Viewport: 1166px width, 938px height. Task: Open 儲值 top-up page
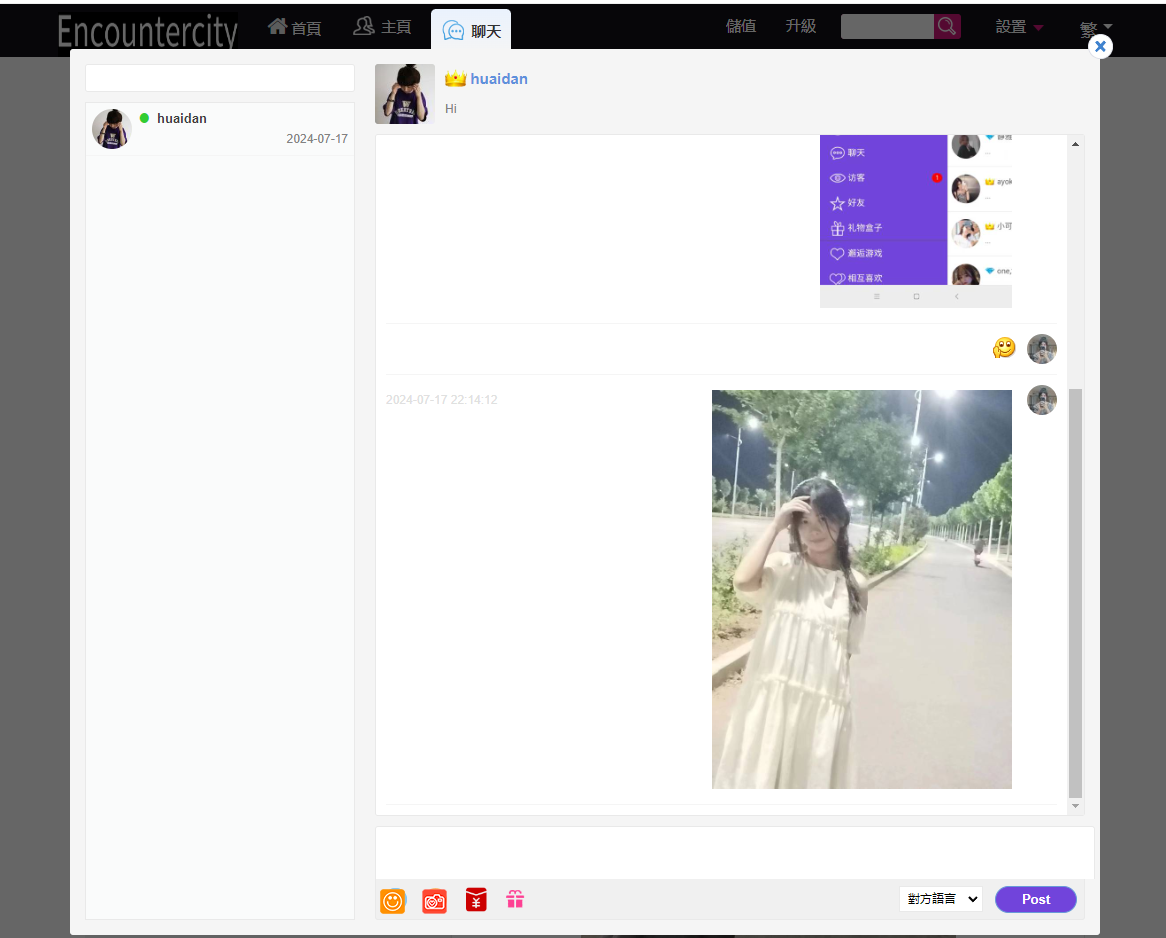(x=741, y=26)
